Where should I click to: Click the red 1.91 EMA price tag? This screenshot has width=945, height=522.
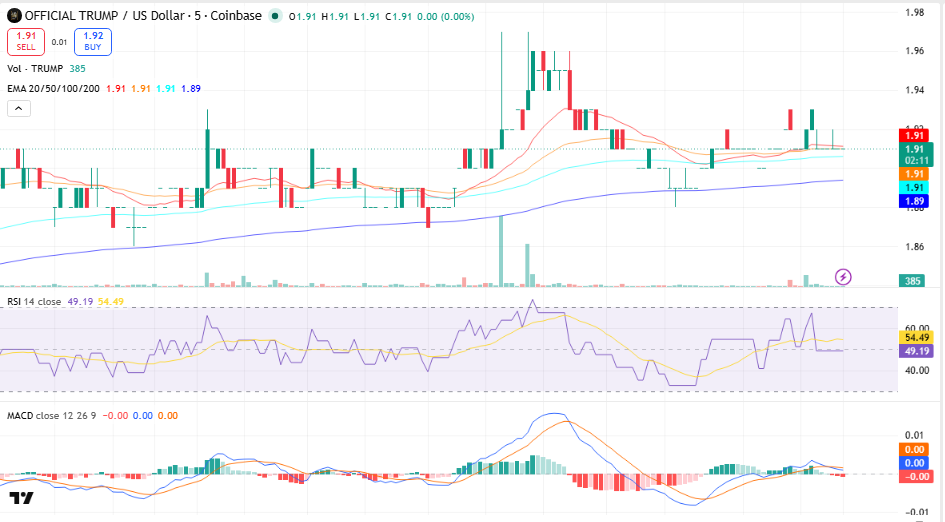914,136
